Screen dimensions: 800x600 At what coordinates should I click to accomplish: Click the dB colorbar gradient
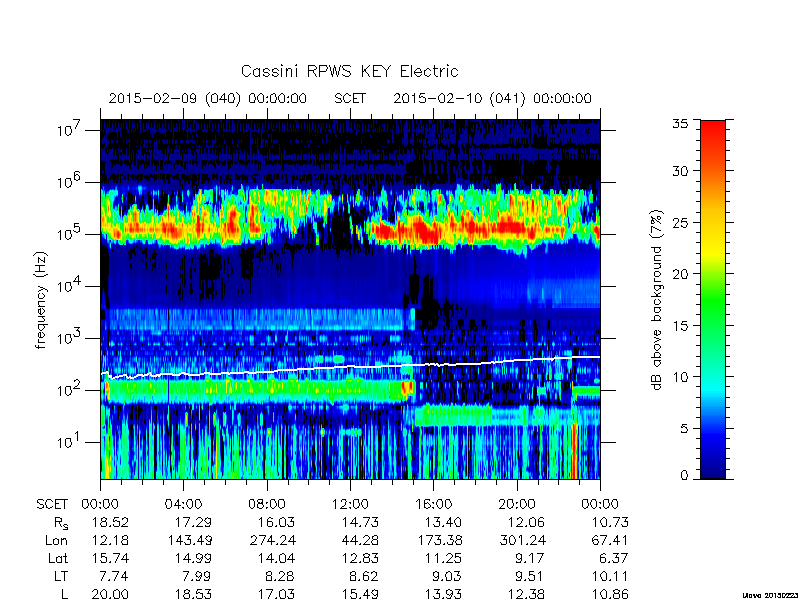click(x=713, y=299)
